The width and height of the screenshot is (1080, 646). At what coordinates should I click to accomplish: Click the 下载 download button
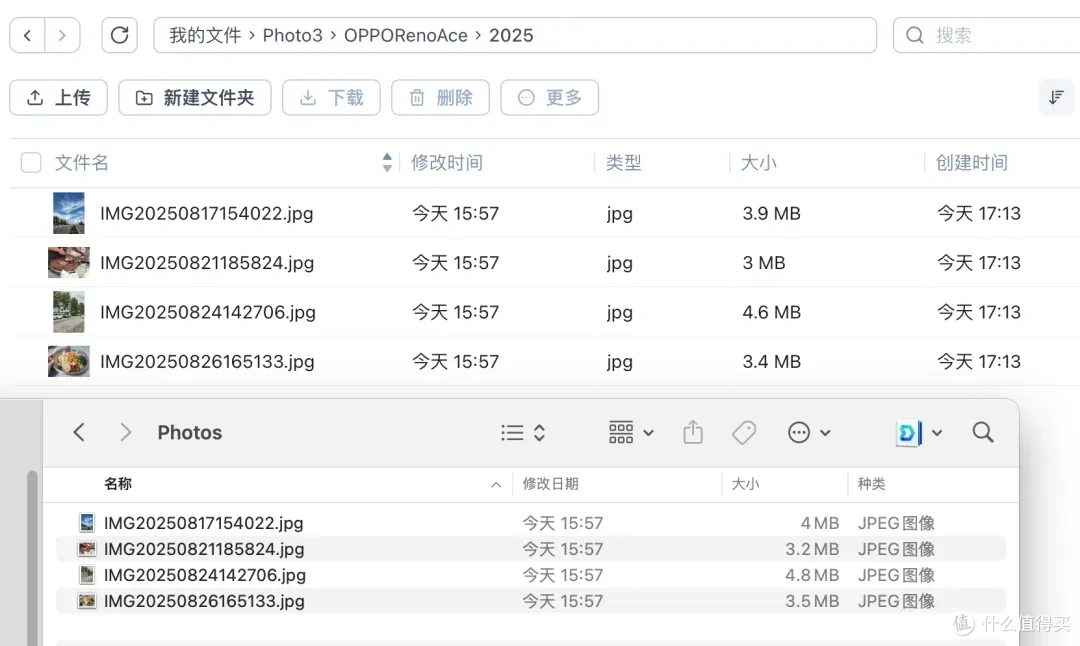click(x=331, y=98)
